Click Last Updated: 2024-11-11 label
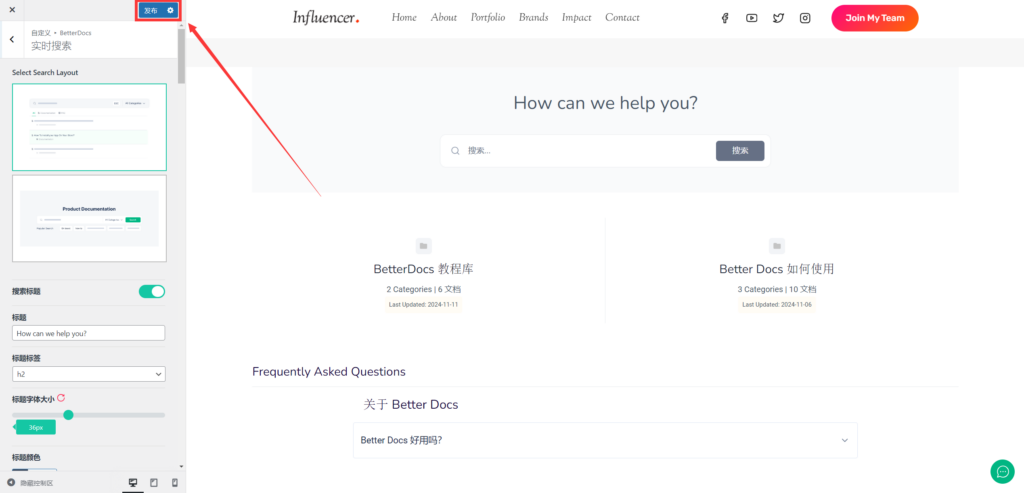The image size is (1024, 493). click(x=424, y=305)
